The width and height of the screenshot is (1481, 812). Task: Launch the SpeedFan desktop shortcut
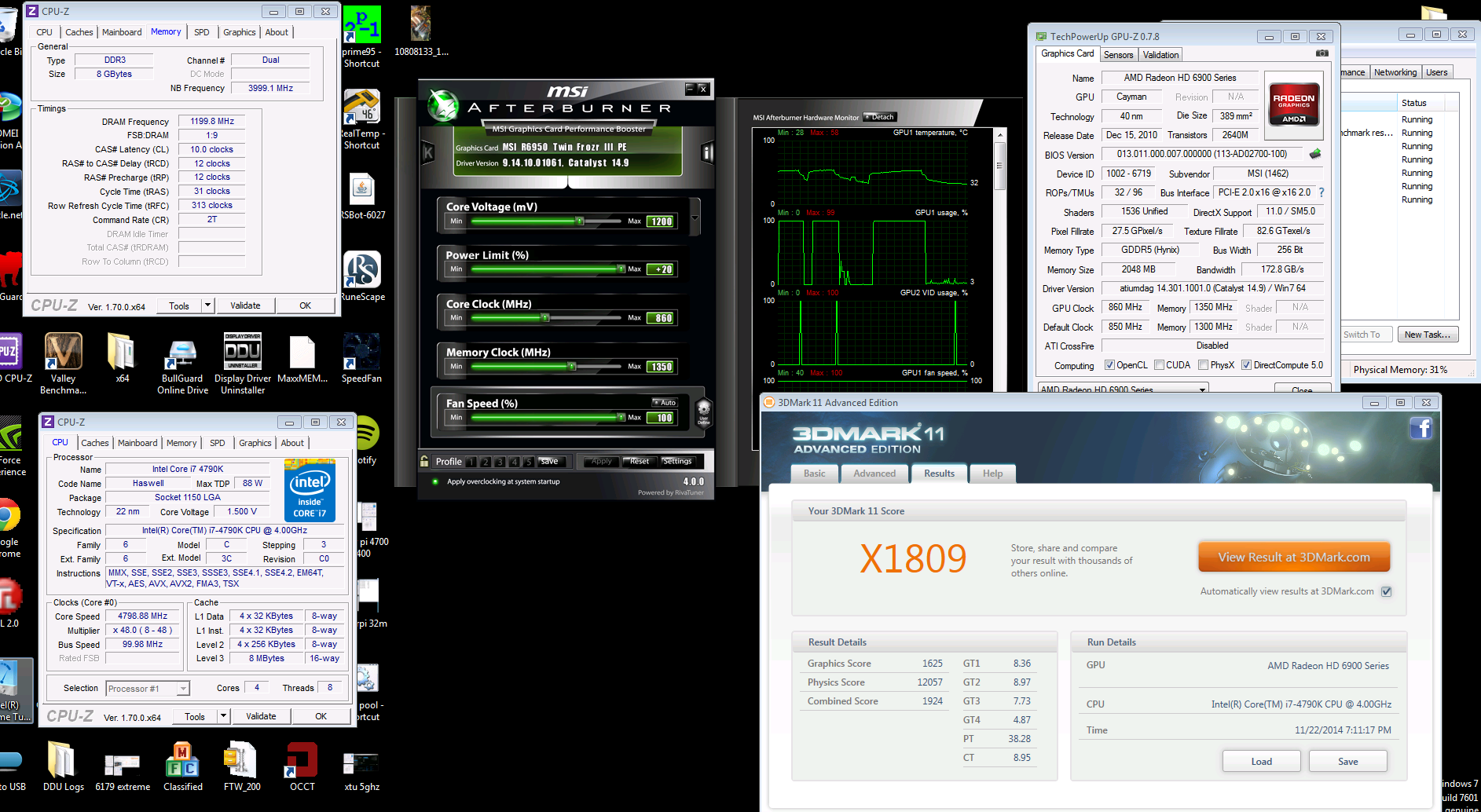tap(361, 358)
